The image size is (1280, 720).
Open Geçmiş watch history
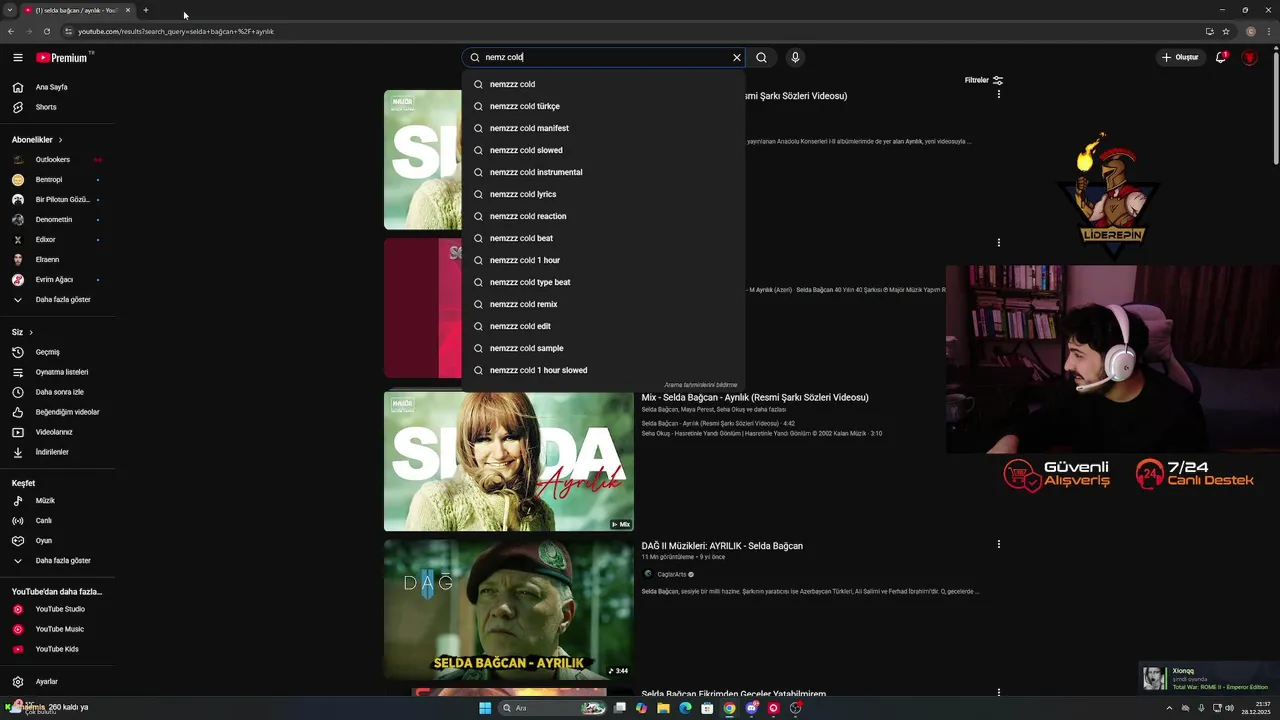click(57, 352)
